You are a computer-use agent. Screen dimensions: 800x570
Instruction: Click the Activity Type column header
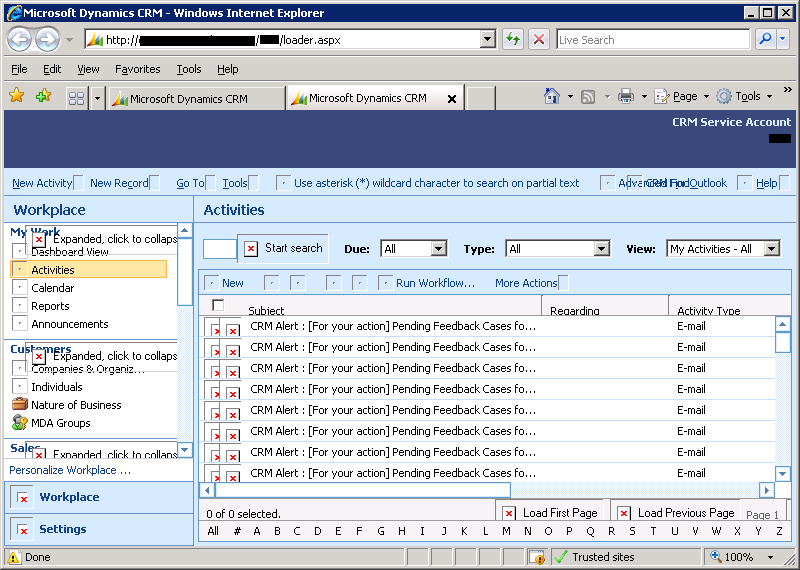[x=708, y=309]
